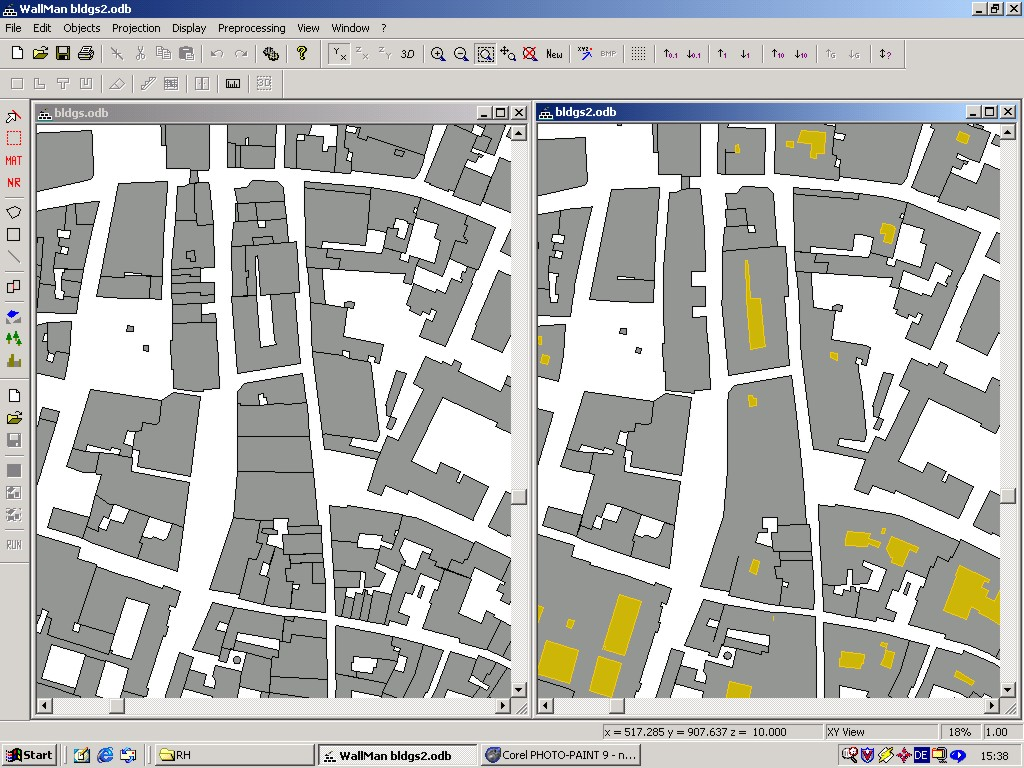Activate the MAT material display tool
This screenshot has width=1024, height=768.
coord(13,161)
